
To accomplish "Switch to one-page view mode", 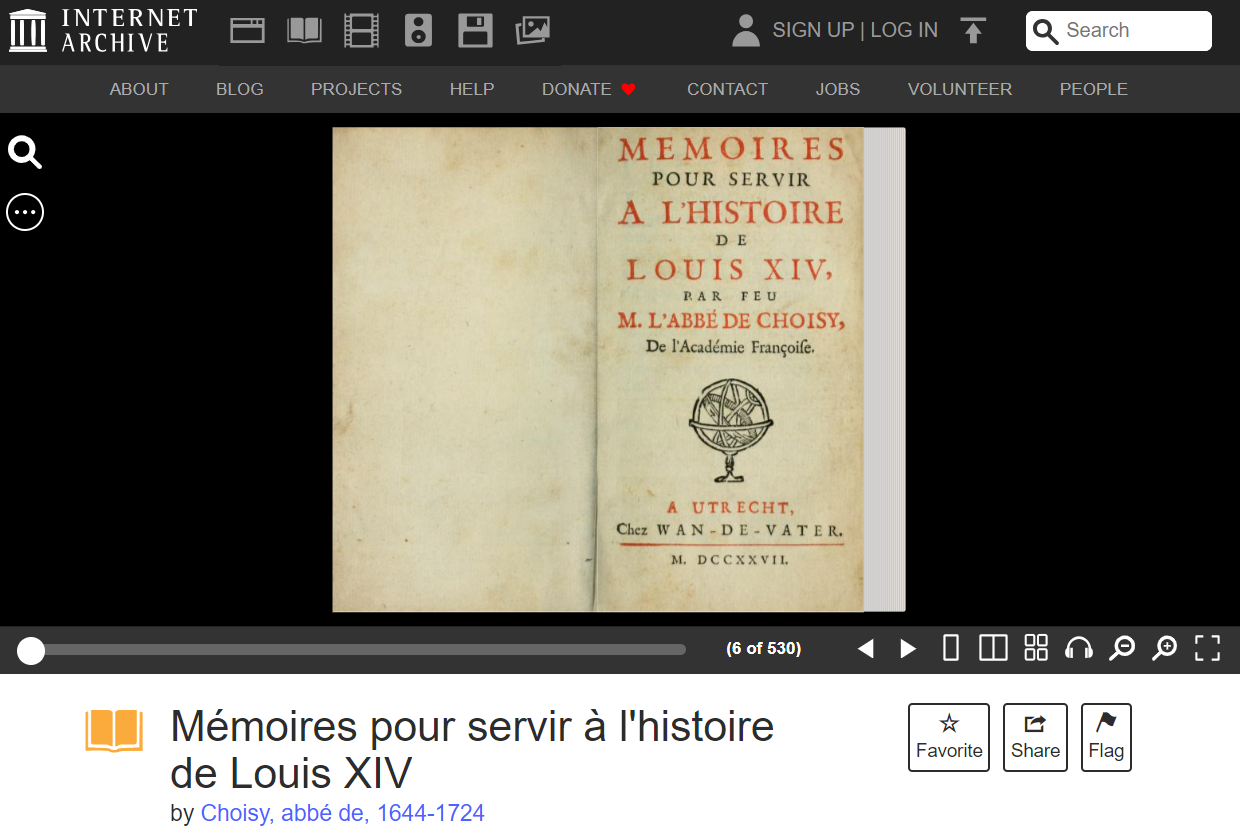I will (x=950, y=648).
